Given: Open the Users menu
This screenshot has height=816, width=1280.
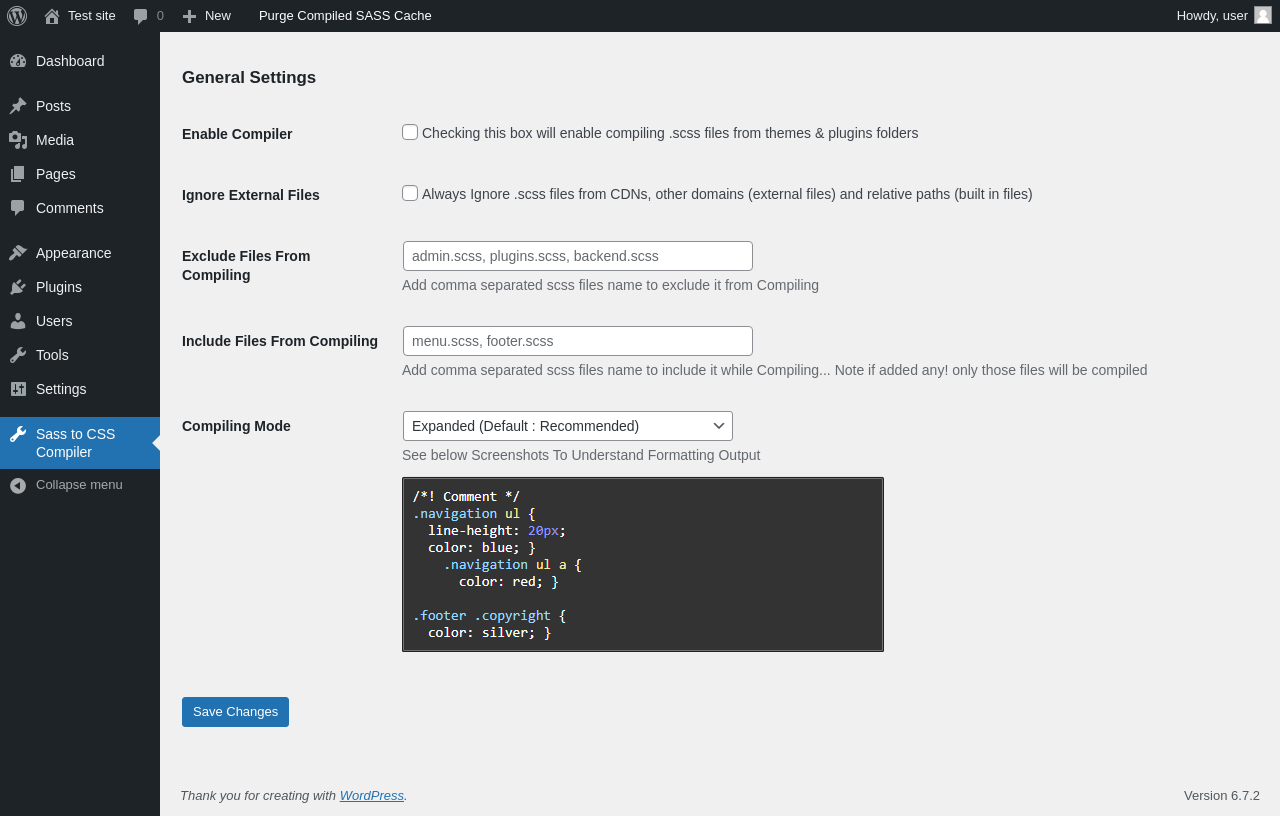Looking at the screenshot, I should pos(80,321).
